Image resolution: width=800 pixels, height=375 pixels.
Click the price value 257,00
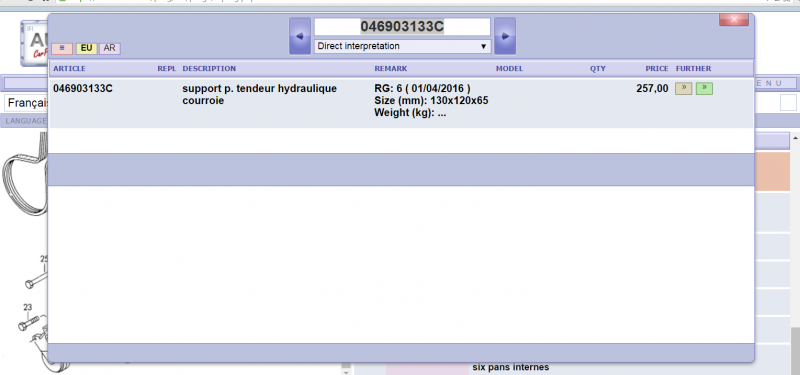[652, 89]
